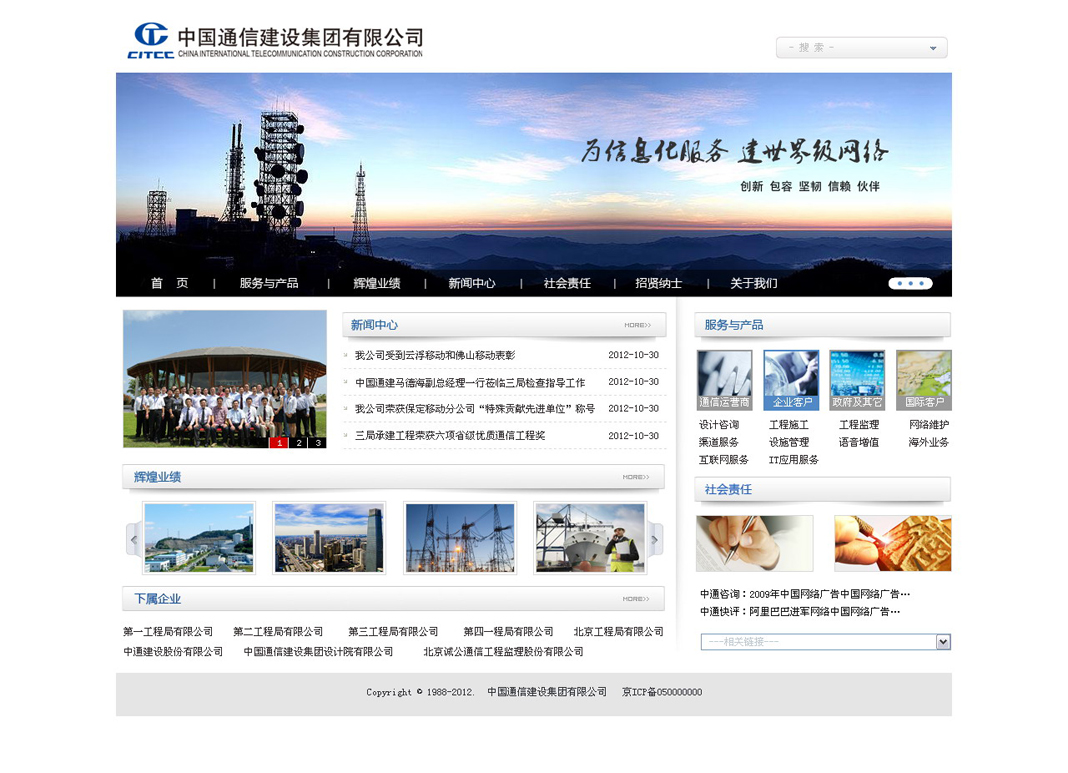
Task: Open 招贤纳士 in the navigation bar
Action: tap(659, 283)
